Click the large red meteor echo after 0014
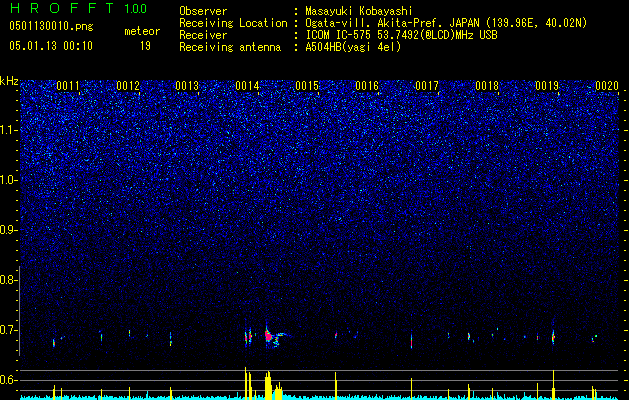The width and height of the screenshot is (629, 400). 269,336
